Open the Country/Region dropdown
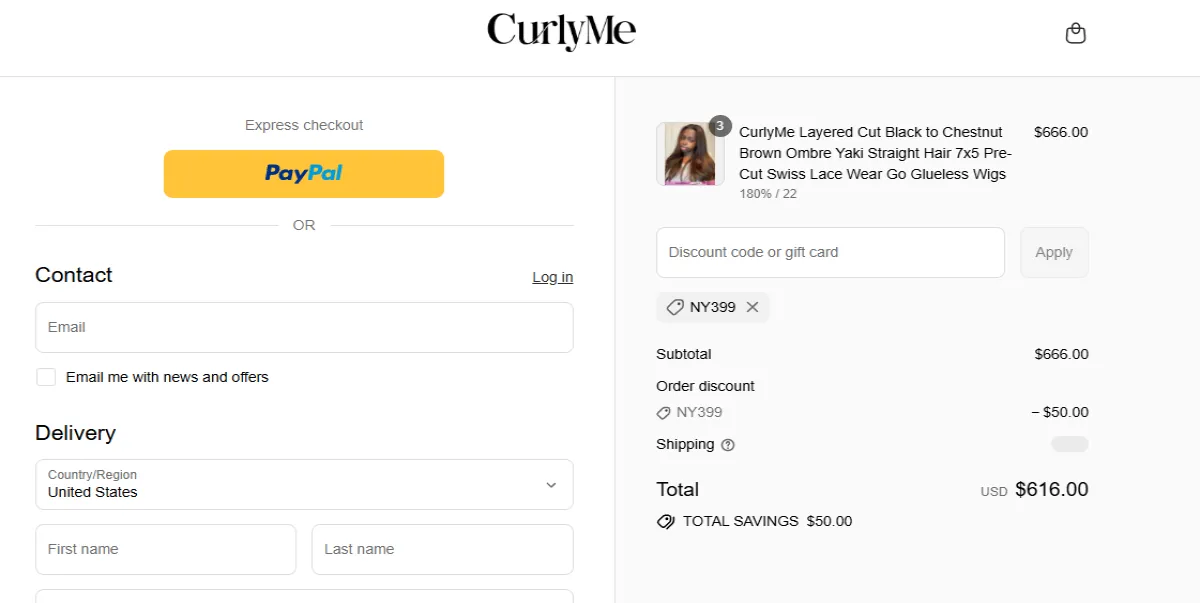The height and width of the screenshot is (603, 1200). pyautogui.click(x=304, y=485)
